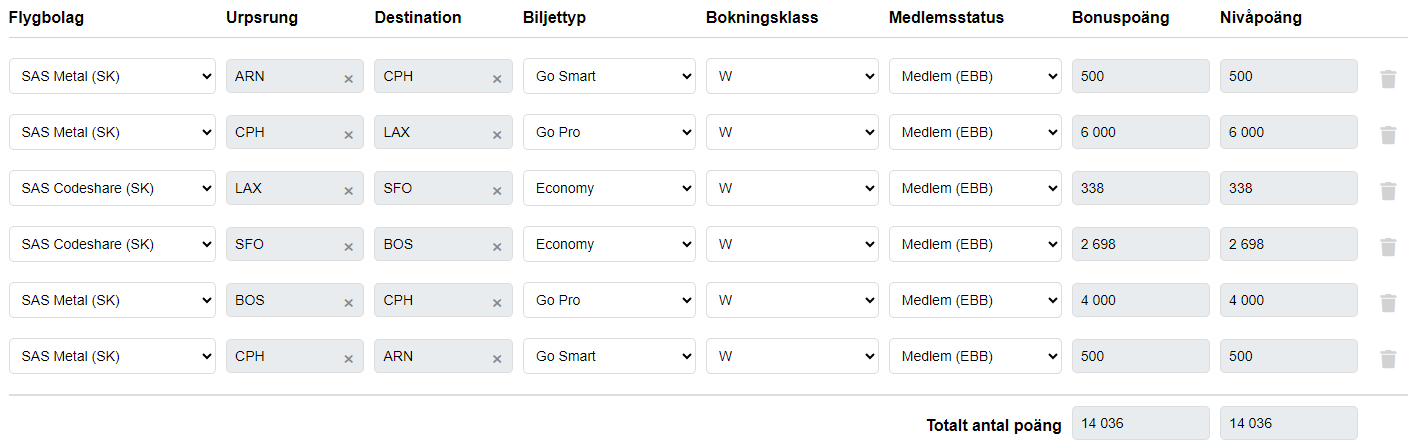Trash the BOS to CPH row
1408x443 pixels.
coord(1387,302)
